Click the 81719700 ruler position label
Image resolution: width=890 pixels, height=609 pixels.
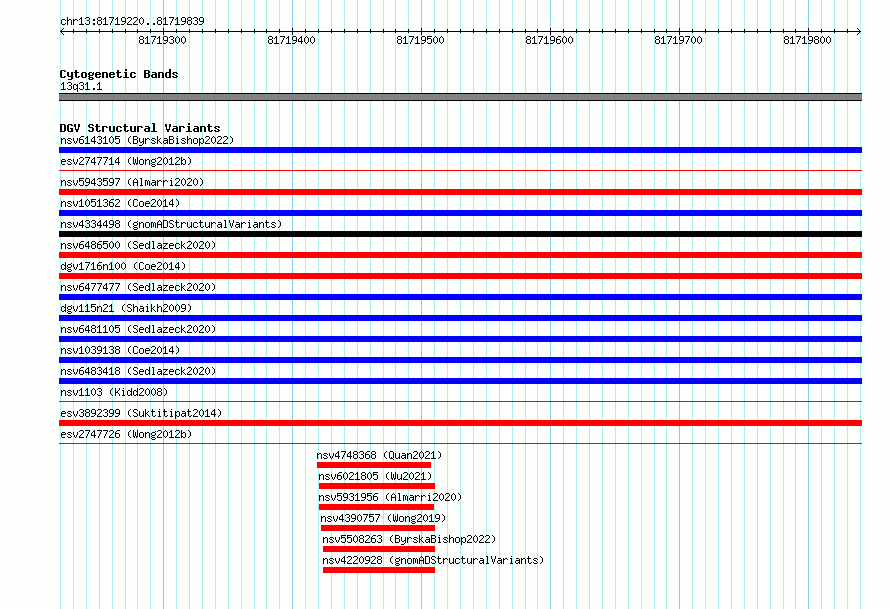pyautogui.click(x=678, y=40)
